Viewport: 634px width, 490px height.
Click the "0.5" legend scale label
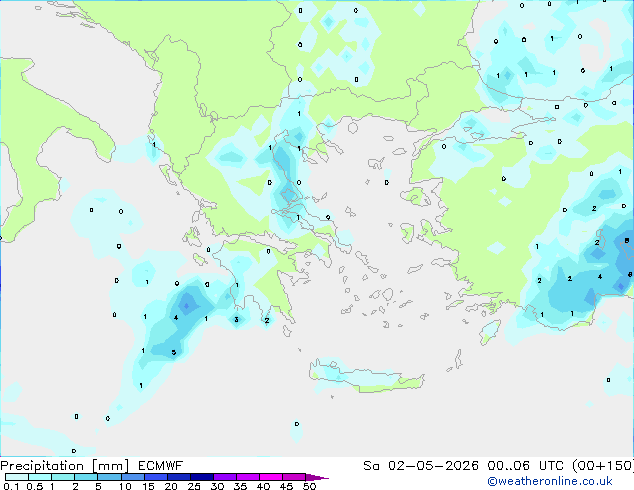click(x=34, y=486)
